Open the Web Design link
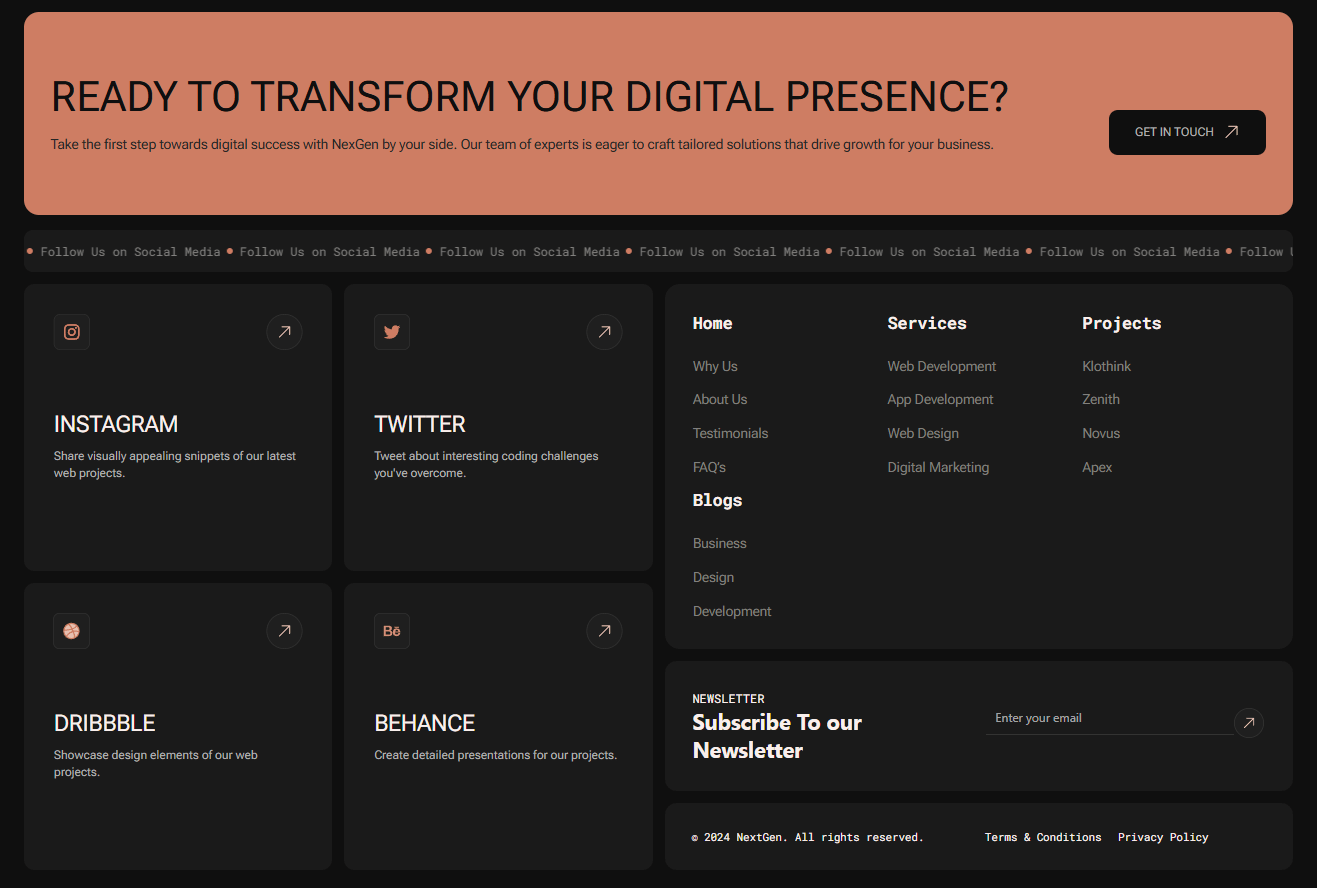The width and height of the screenshot is (1317, 888). 923,433
